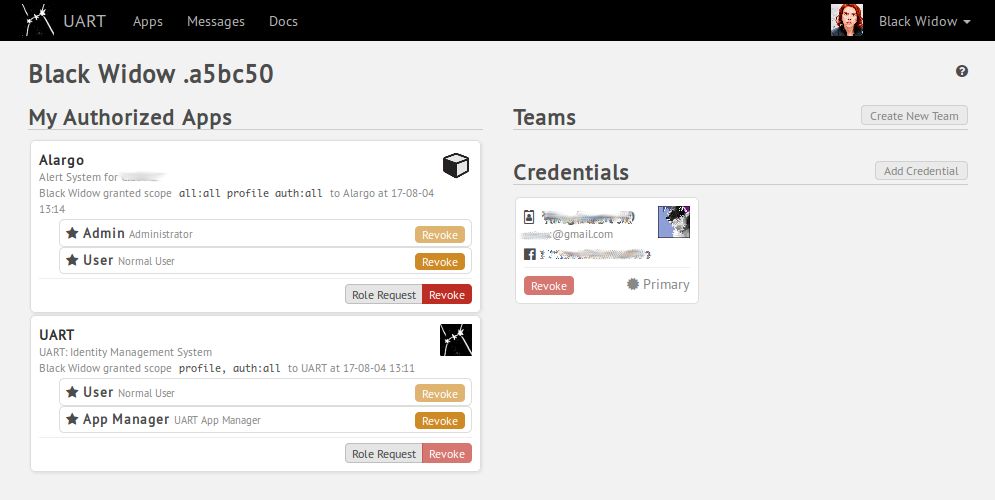Revoke the credential in Credentials card

tap(549, 286)
